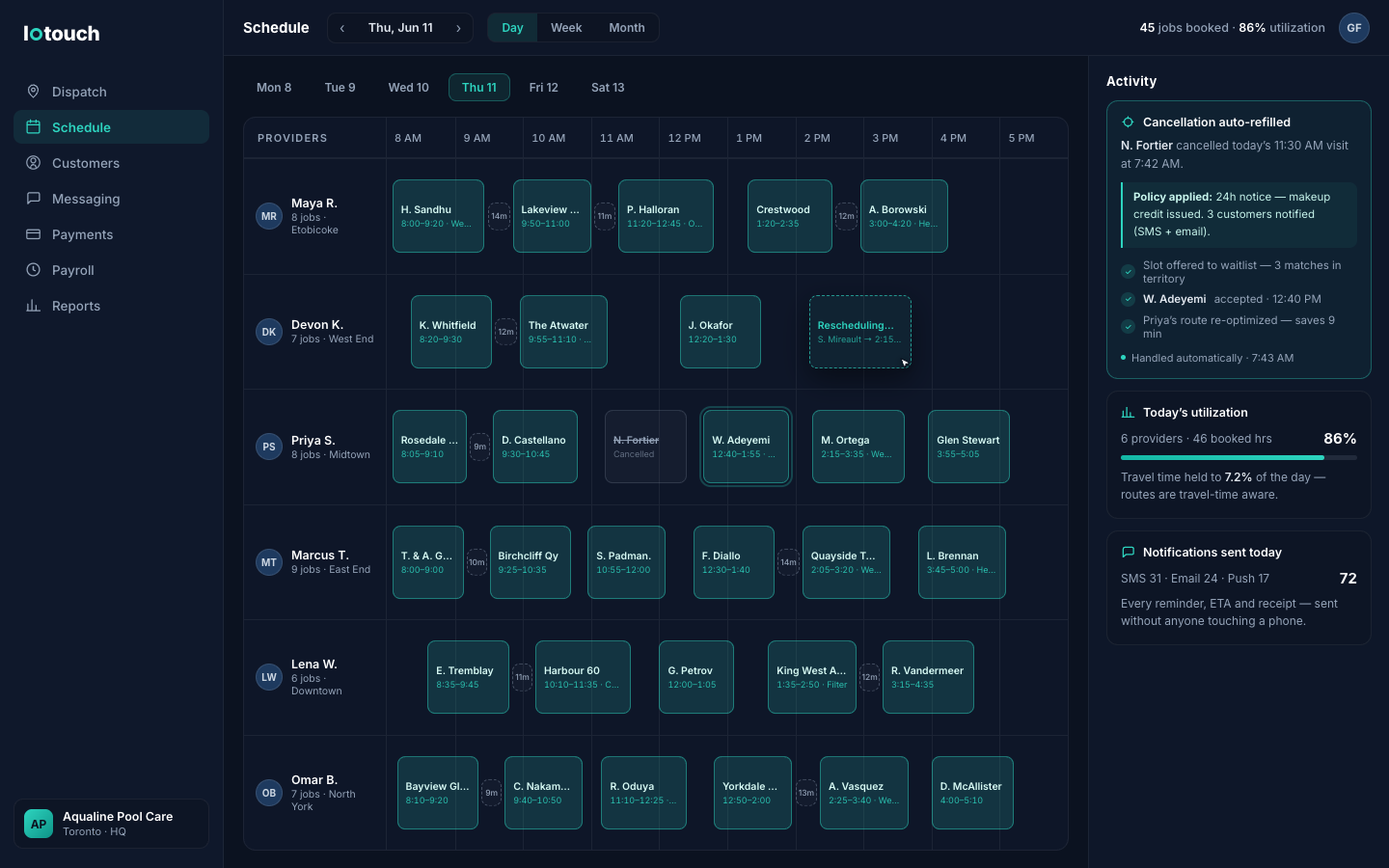This screenshot has height=868, width=1389.
Task: Open the Dispatch map-pin icon
Action: (33, 92)
